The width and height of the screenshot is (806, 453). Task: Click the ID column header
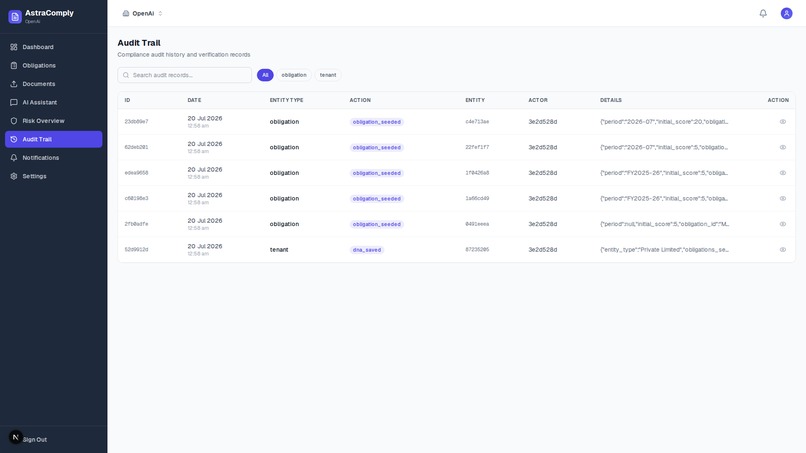point(127,100)
